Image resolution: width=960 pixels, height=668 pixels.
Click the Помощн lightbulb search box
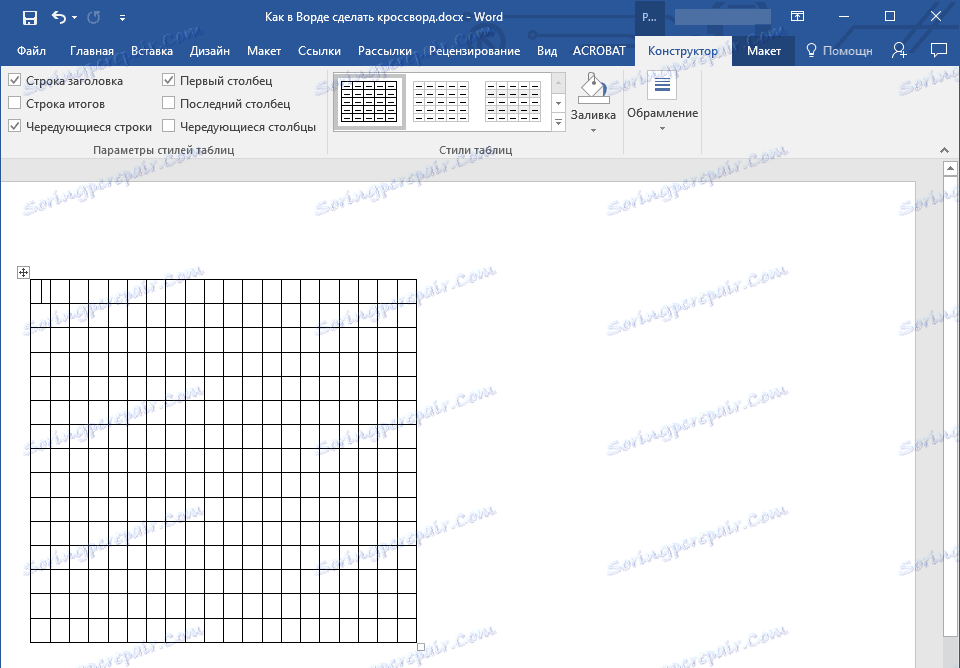(839, 51)
